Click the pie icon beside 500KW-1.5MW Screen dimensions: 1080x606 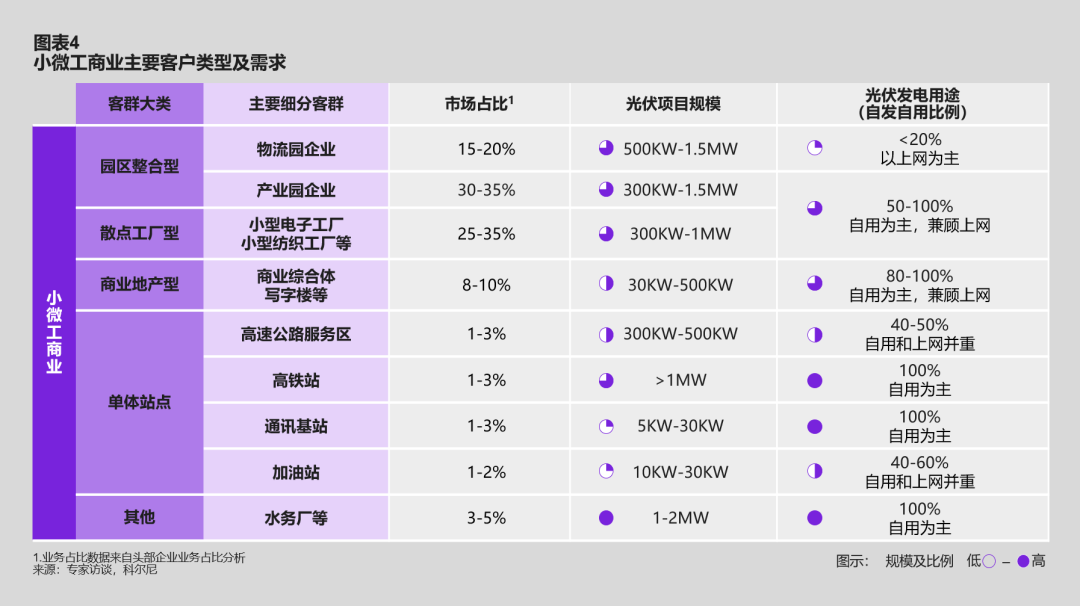click(606, 149)
